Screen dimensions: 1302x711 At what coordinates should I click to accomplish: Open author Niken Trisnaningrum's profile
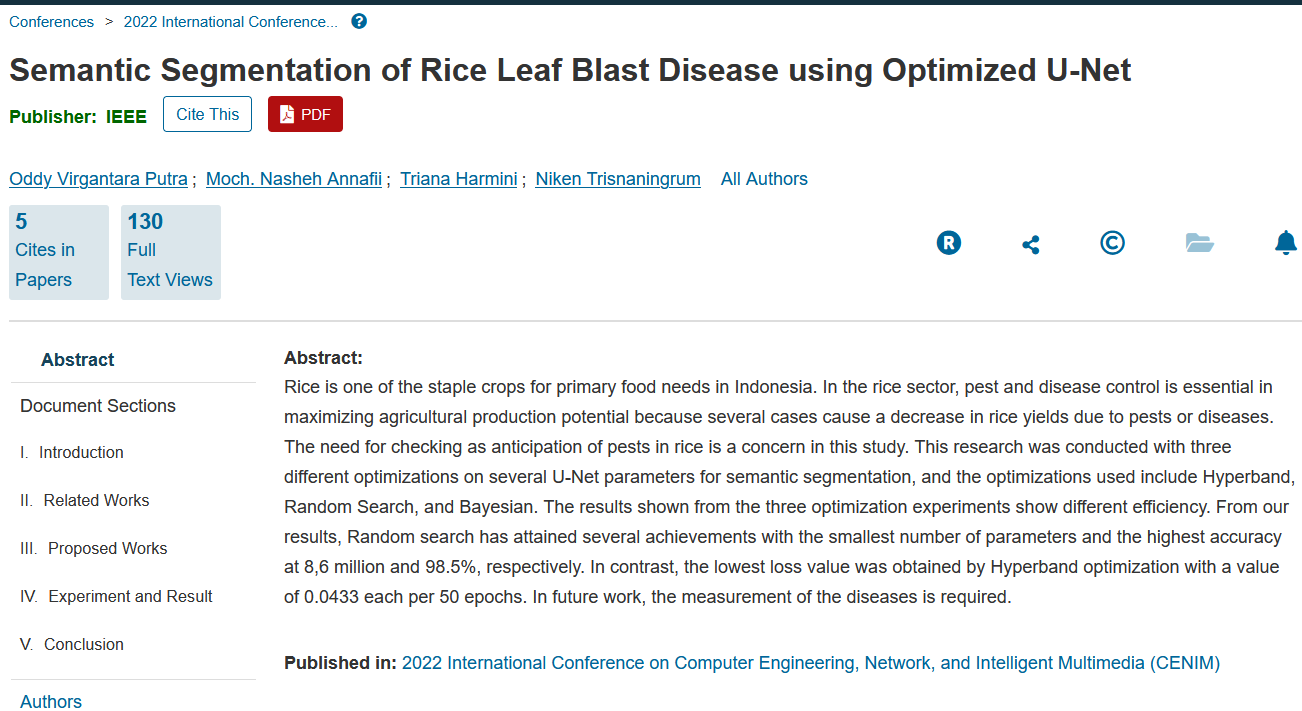click(617, 179)
